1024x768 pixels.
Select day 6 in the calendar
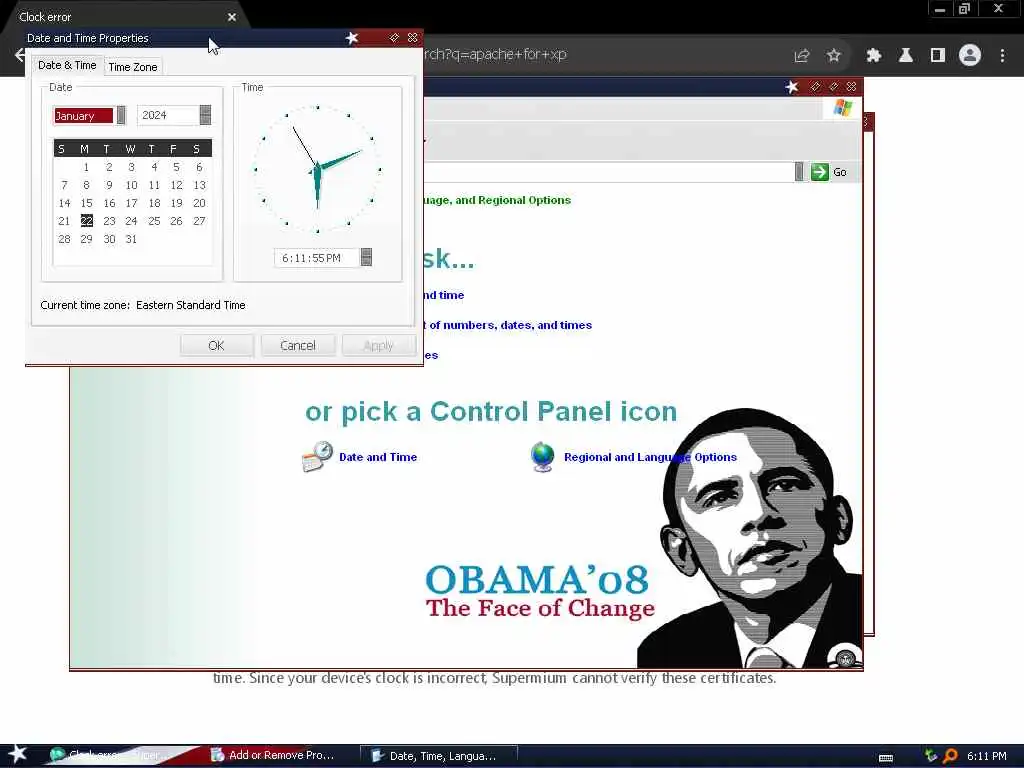point(199,167)
